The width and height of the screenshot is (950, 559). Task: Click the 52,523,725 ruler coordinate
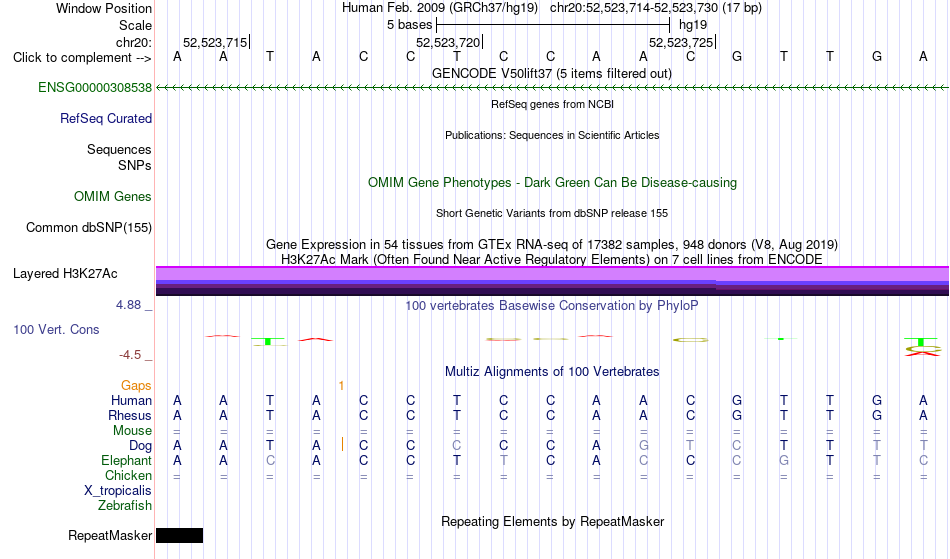pyautogui.click(x=681, y=42)
